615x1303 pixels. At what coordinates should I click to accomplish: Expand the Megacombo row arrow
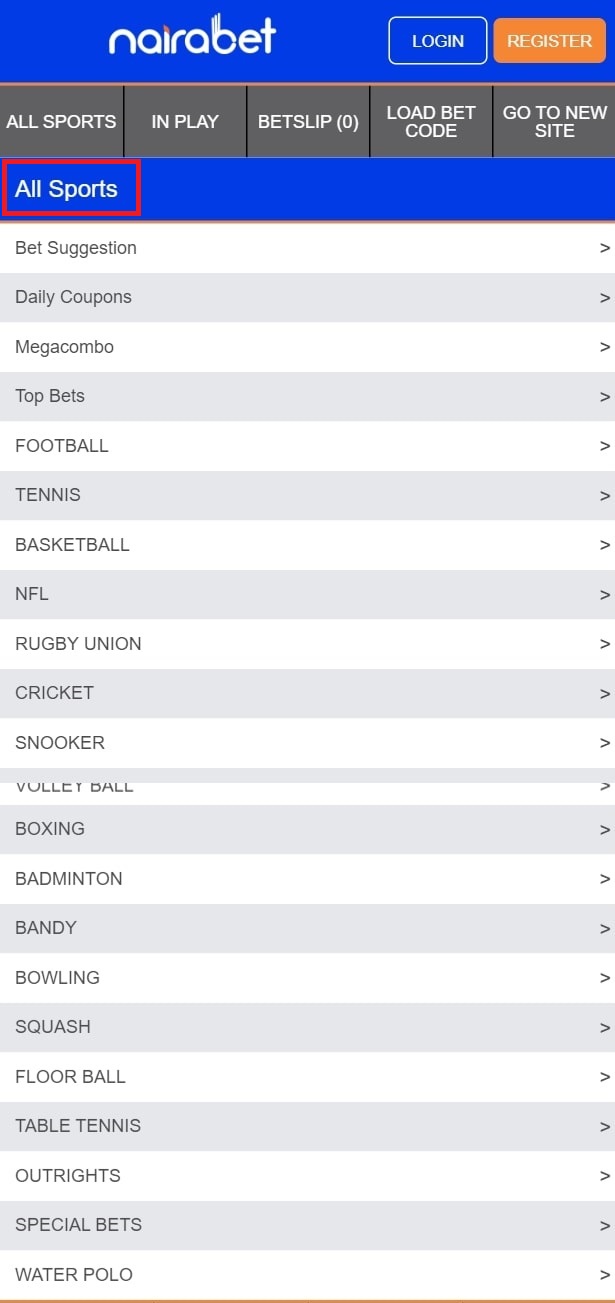(x=604, y=347)
